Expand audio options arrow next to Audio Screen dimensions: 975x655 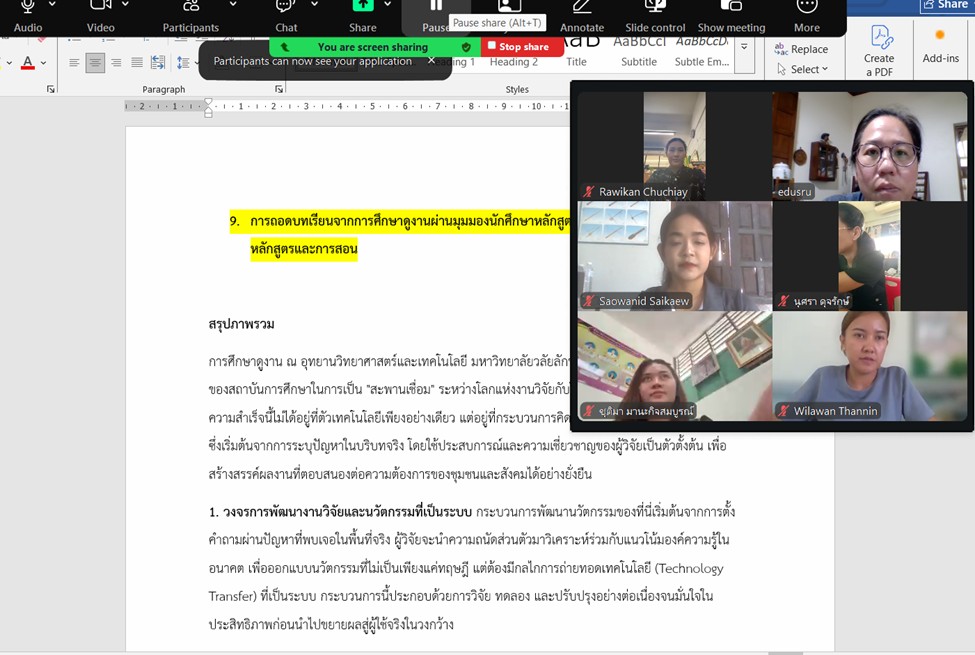pos(52,5)
